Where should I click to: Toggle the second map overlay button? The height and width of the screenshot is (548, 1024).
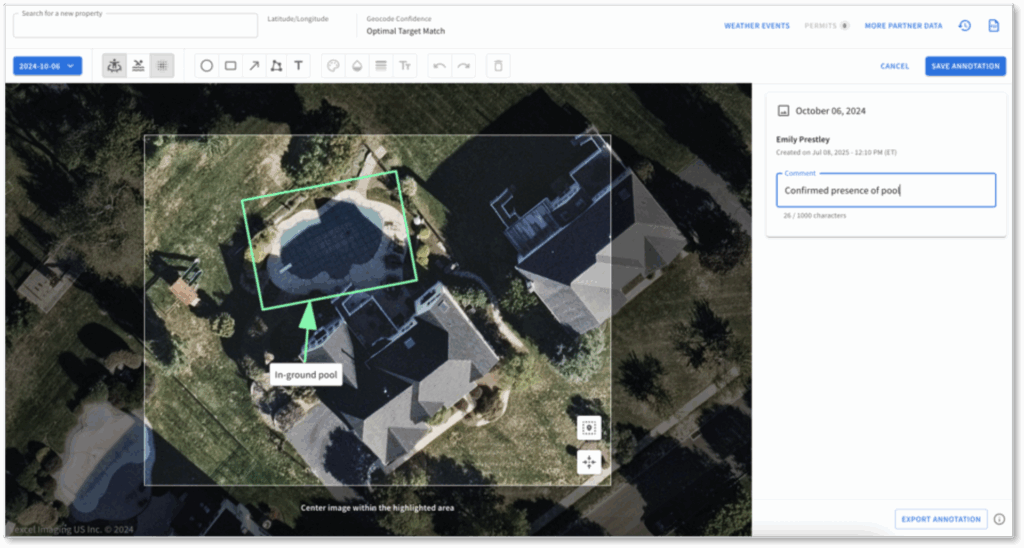tap(138, 66)
